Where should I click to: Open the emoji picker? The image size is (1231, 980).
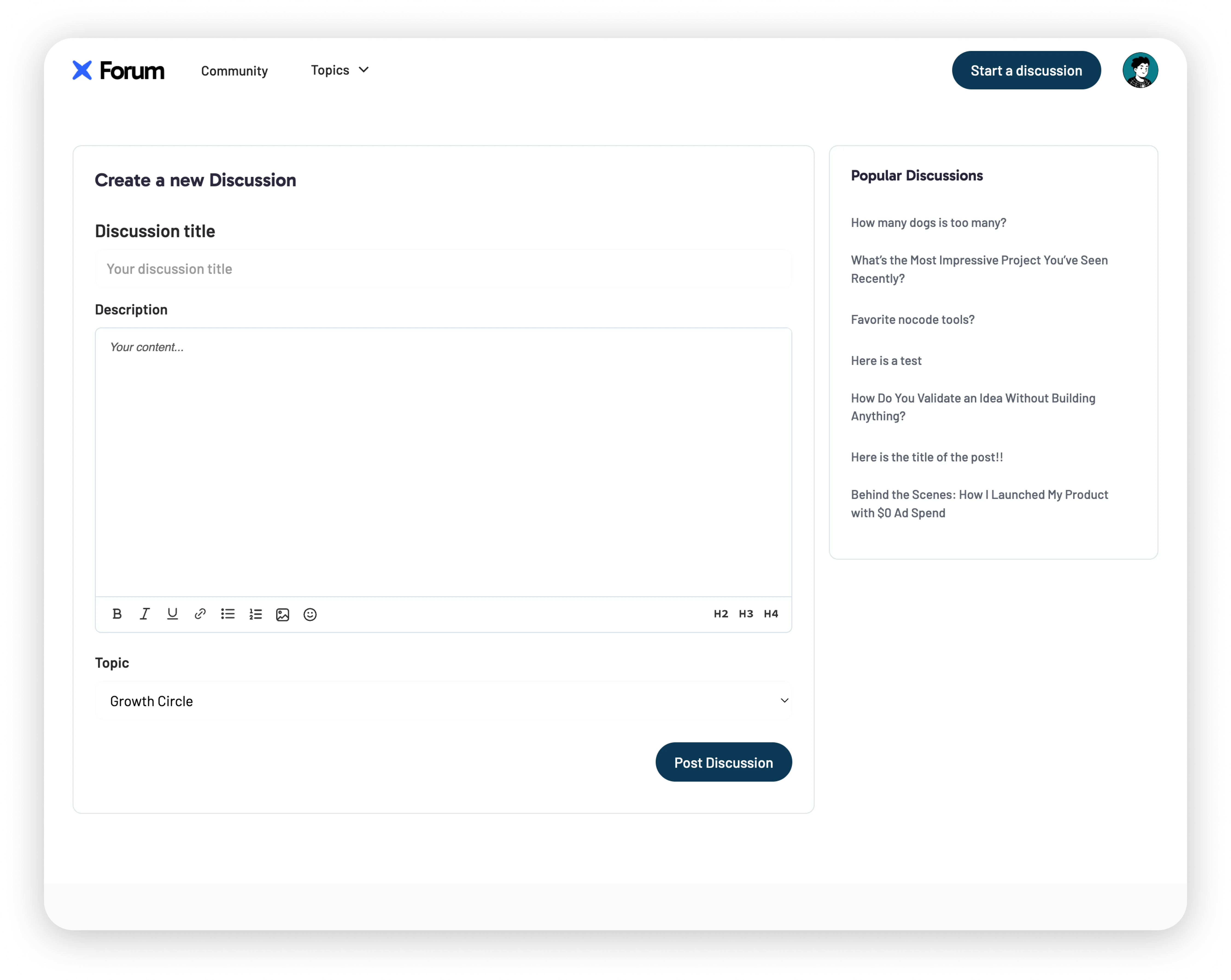tap(310, 614)
